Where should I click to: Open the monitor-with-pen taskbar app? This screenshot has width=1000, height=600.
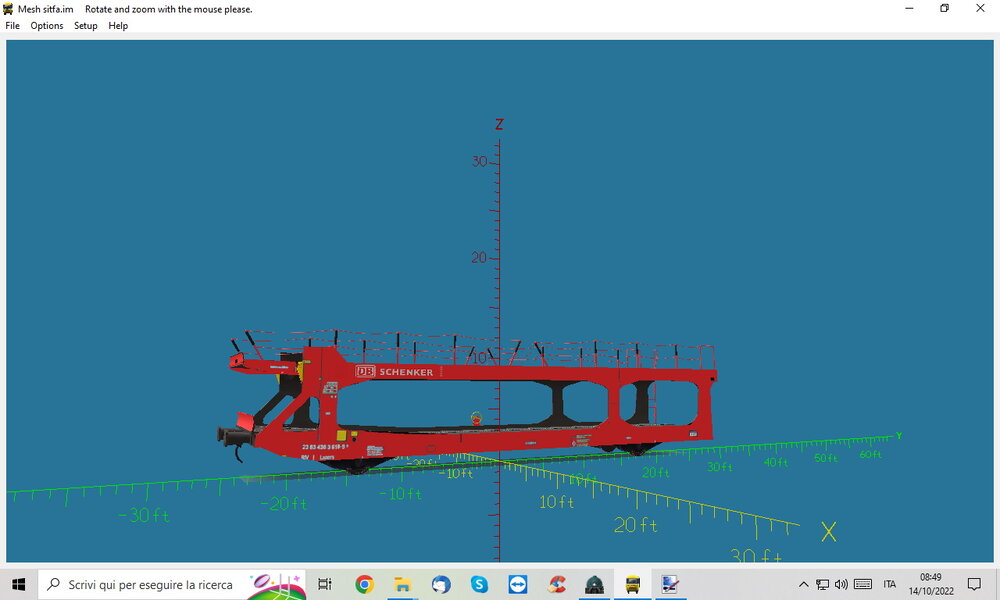[x=670, y=584]
